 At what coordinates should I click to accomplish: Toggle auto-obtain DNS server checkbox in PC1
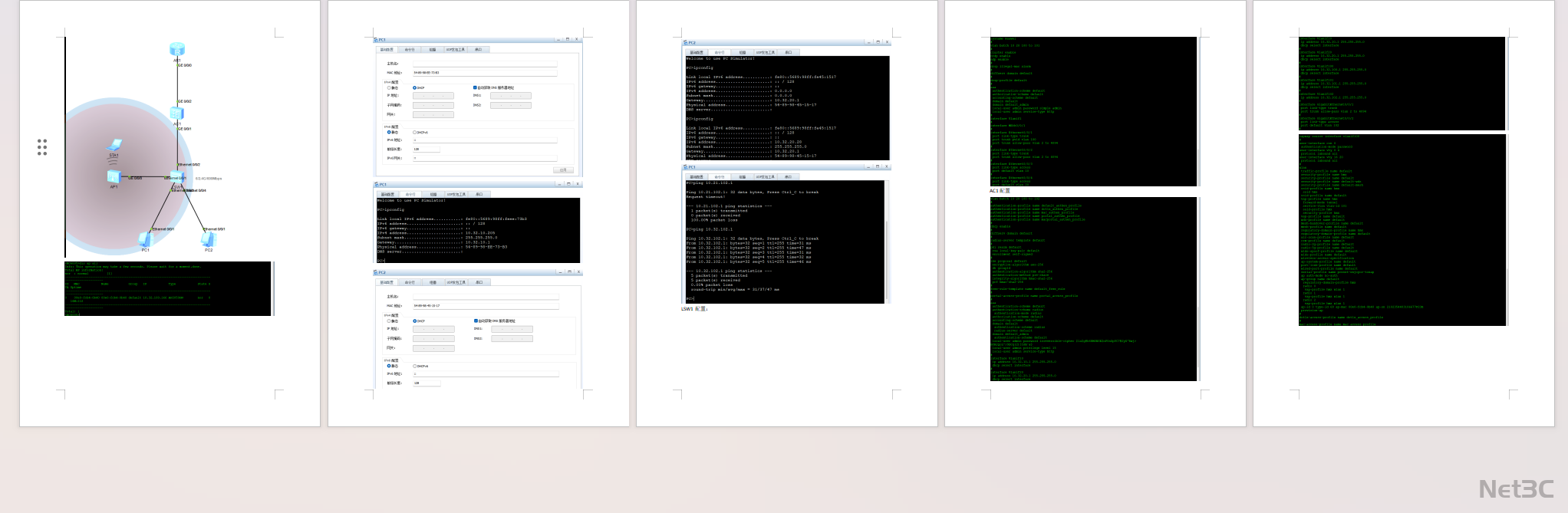(x=475, y=87)
